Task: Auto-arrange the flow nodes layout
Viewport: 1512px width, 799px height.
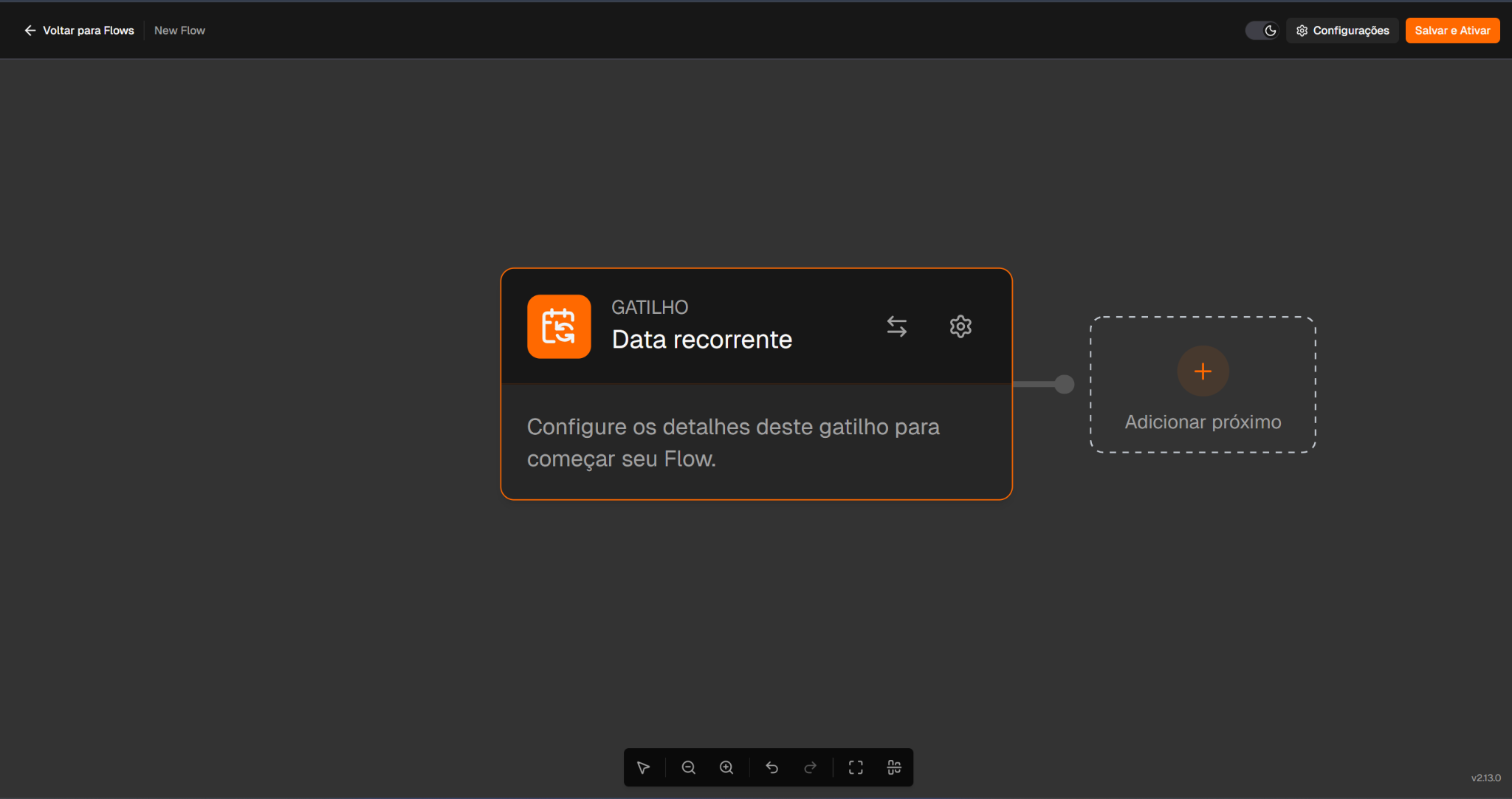Action: point(894,768)
